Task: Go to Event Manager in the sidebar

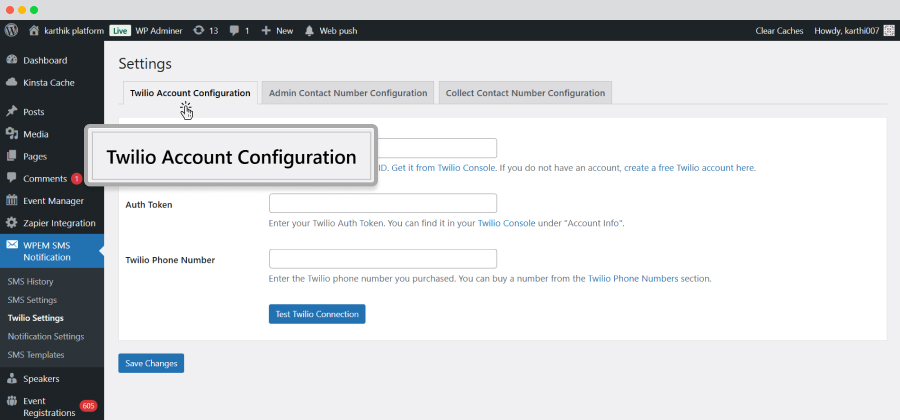Action: click(52, 201)
